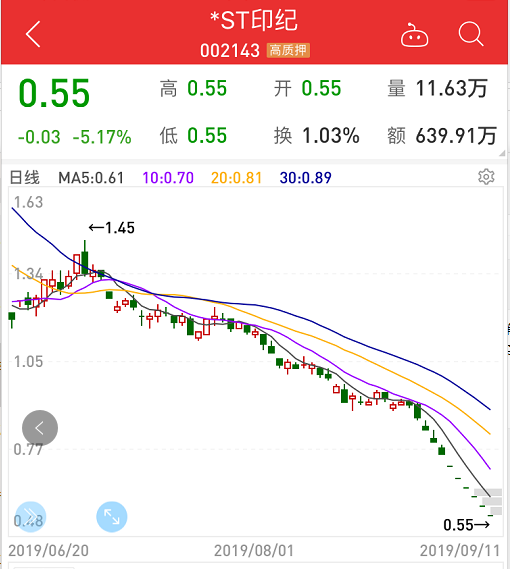Expand chart to fullscreen
510x569 pixels.
click(112, 517)
